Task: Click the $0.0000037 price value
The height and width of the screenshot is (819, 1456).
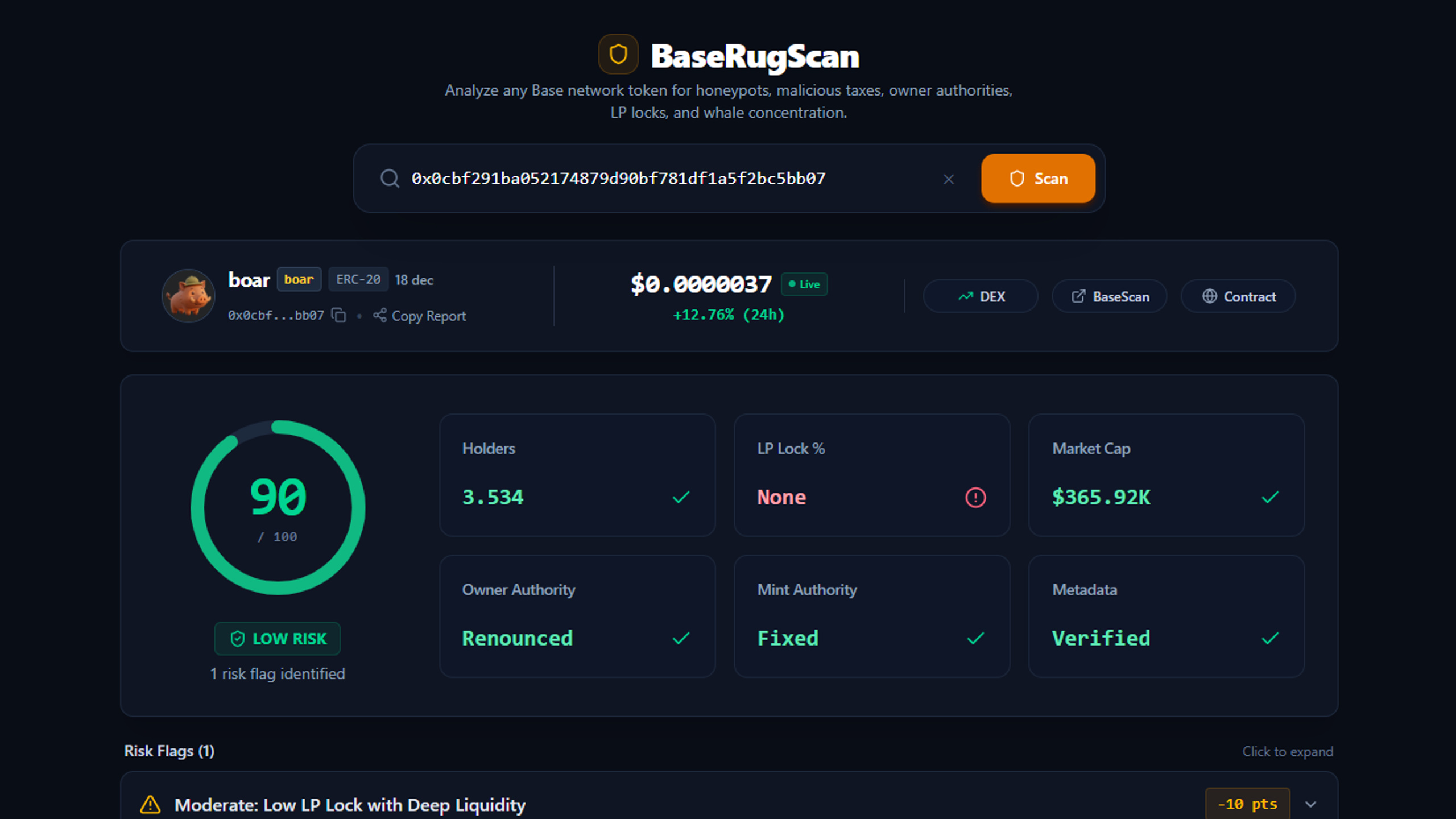Action: [x=701, y=284]
